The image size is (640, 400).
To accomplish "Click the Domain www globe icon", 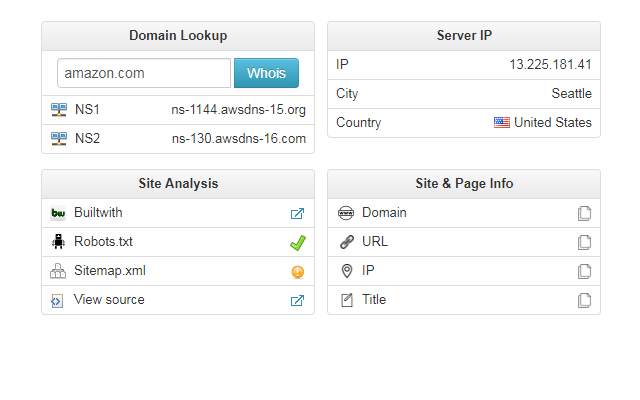I will (x=346, y=213).
